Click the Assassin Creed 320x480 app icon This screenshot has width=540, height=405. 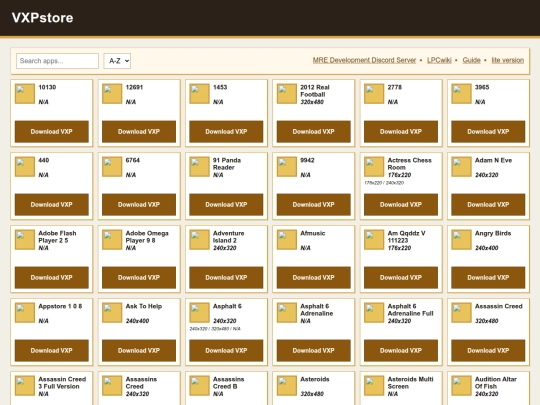461,313
